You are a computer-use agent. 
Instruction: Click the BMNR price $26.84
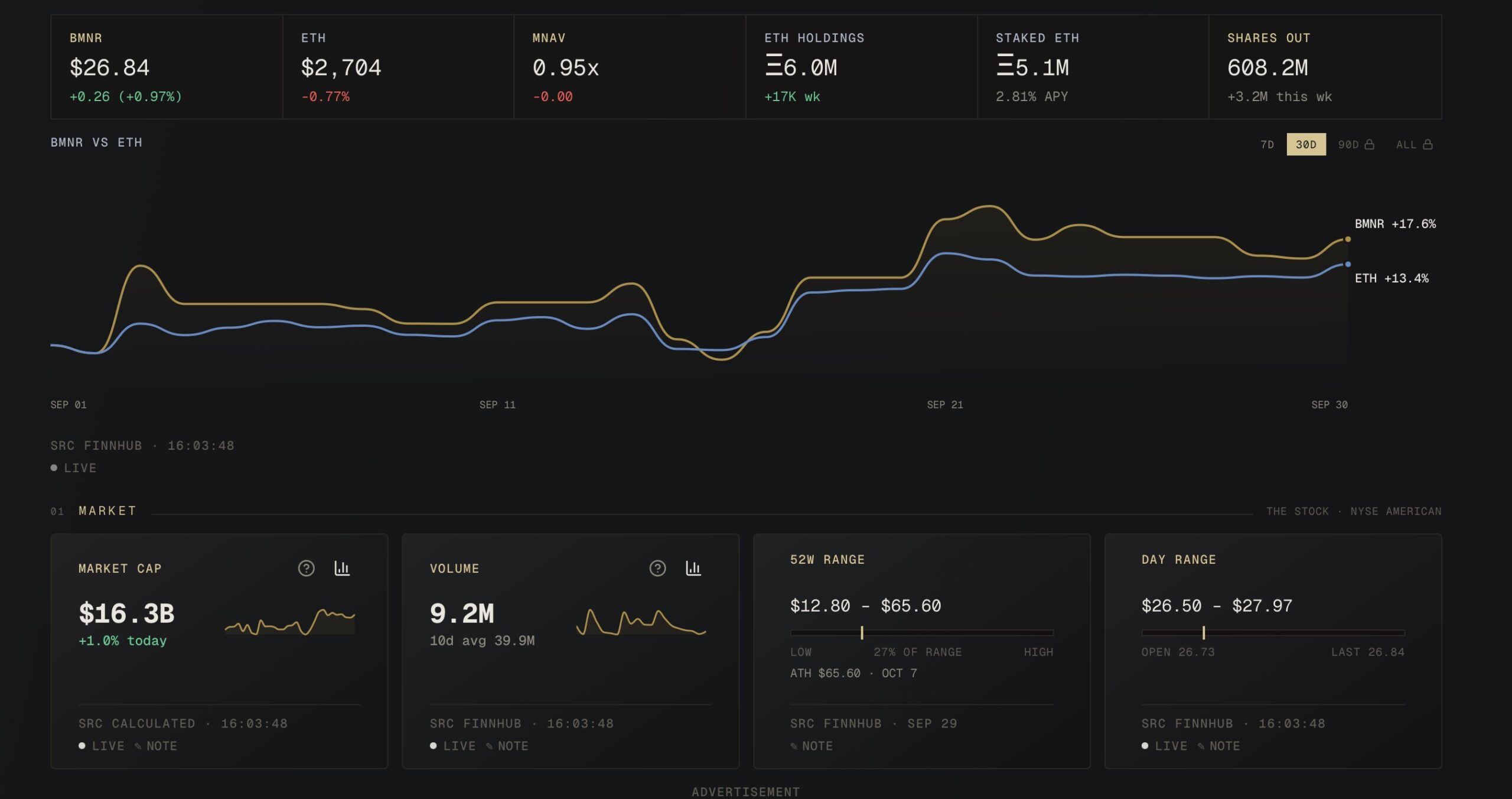click(x=109, y=68)
